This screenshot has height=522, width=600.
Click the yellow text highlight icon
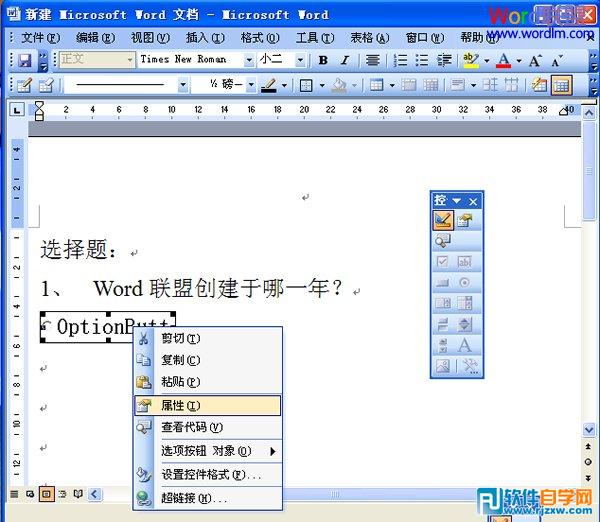471,60
